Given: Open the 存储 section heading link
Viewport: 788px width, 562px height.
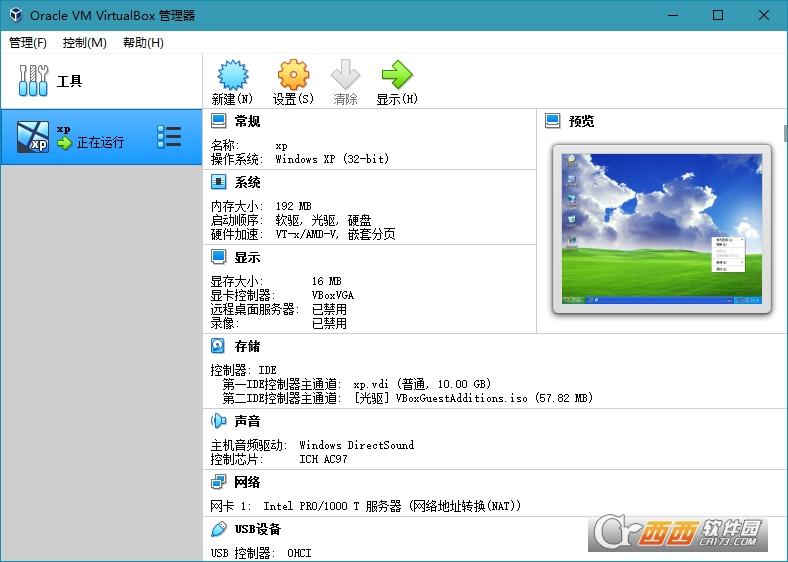Looking at the screenshot, I should pos(247,346).
